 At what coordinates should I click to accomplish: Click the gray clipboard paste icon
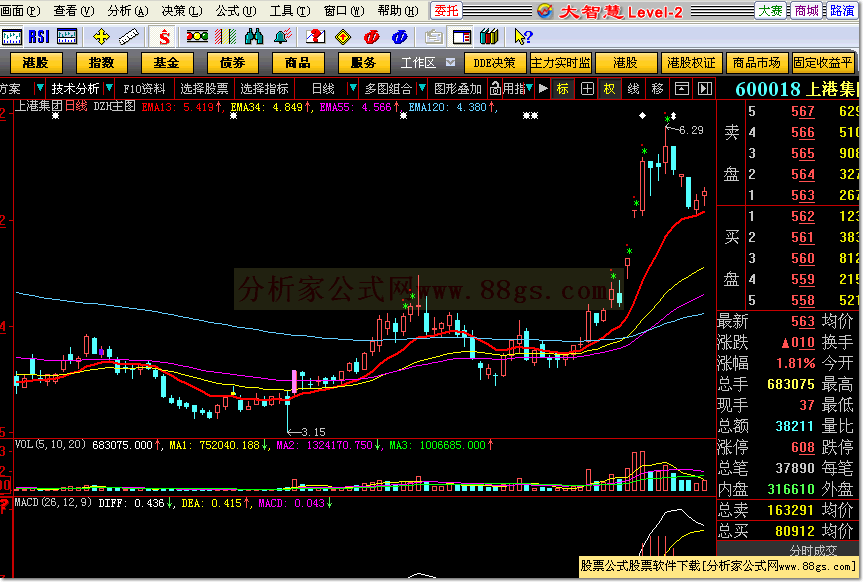pos(434,37)
